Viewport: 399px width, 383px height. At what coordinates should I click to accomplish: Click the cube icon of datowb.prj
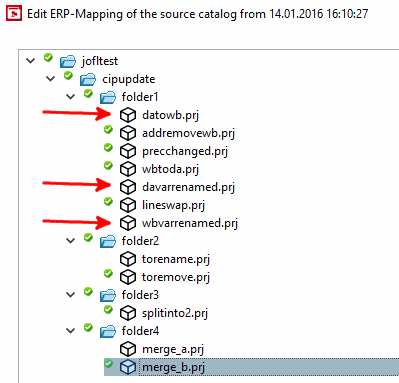tap(128, 115)
